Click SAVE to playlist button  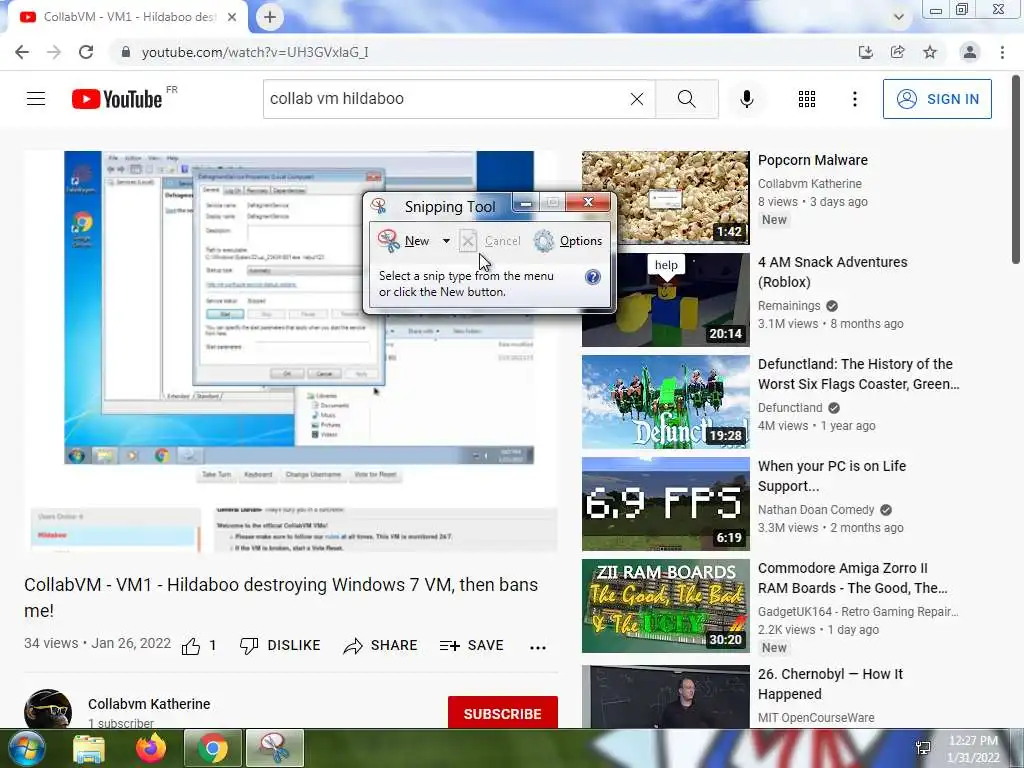point(472,646)
